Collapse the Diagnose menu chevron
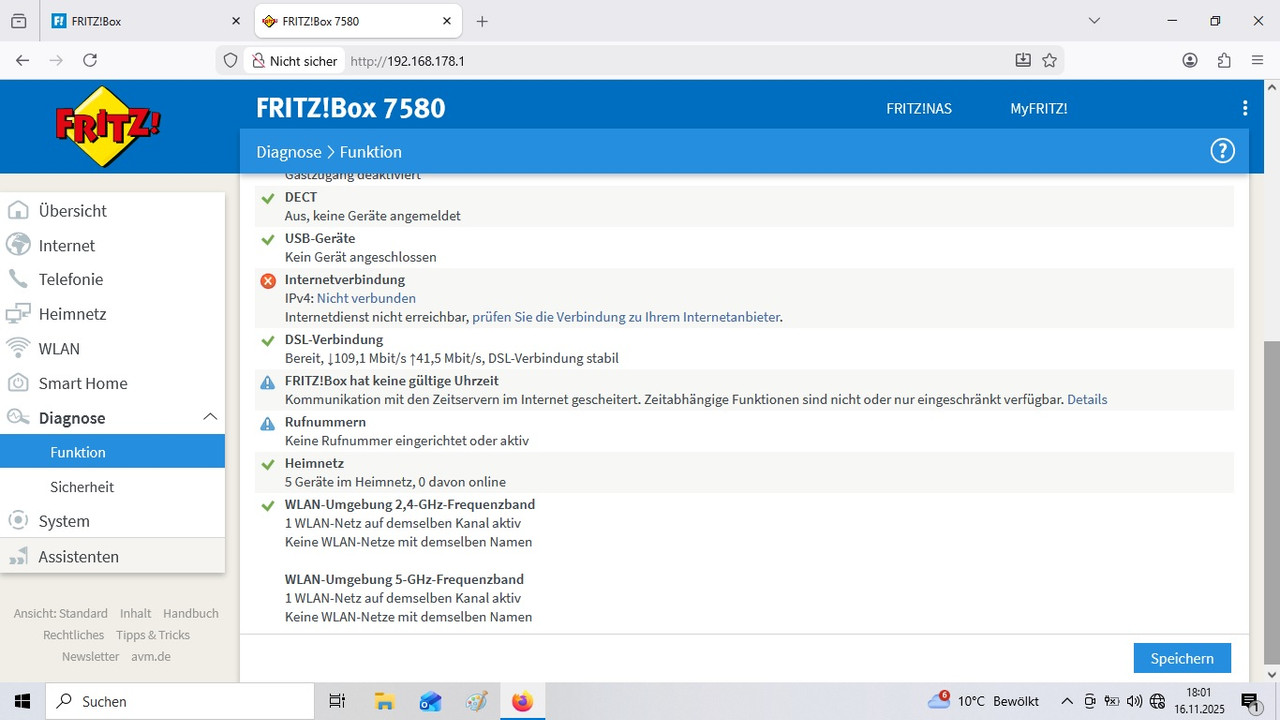This screenshot has width=1280, height=720. tap(210, 417)
